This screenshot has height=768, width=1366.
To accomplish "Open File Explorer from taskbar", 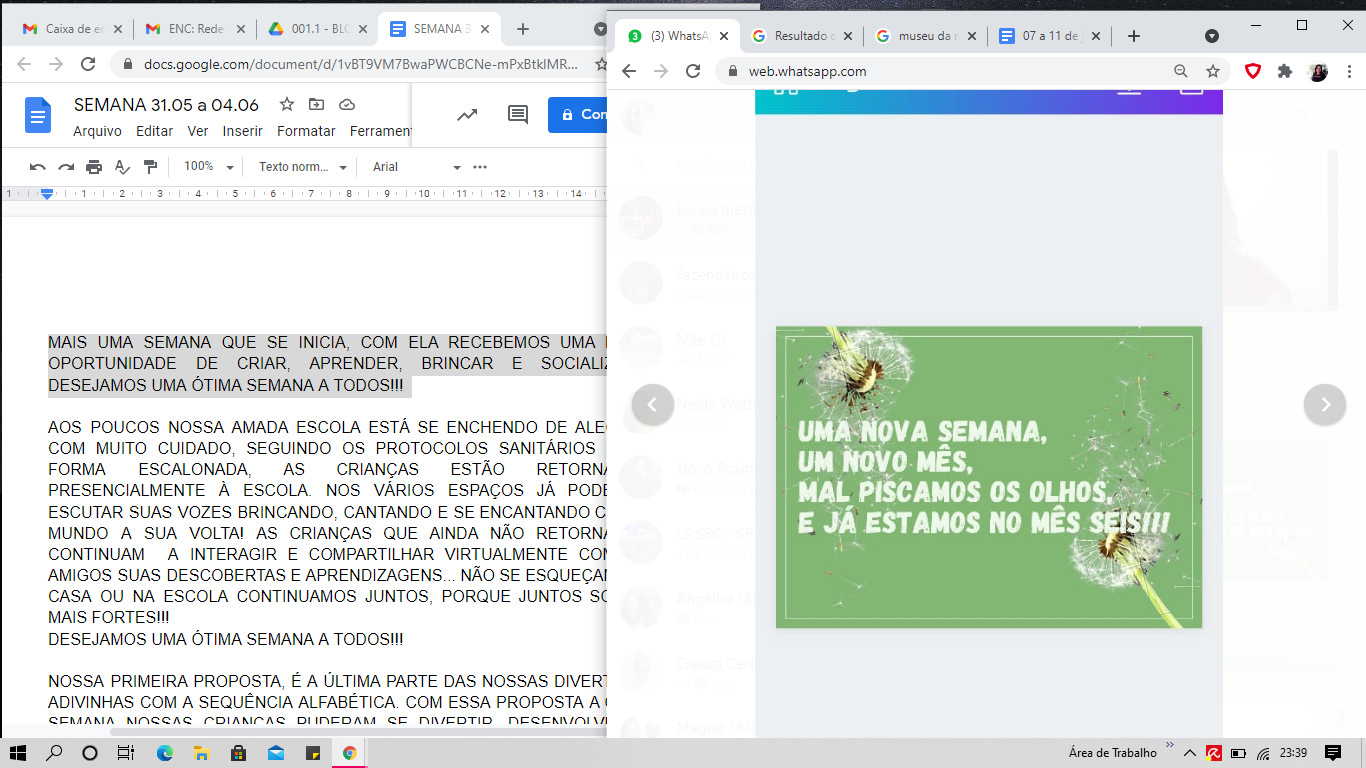I will click(x=201, y=753).
